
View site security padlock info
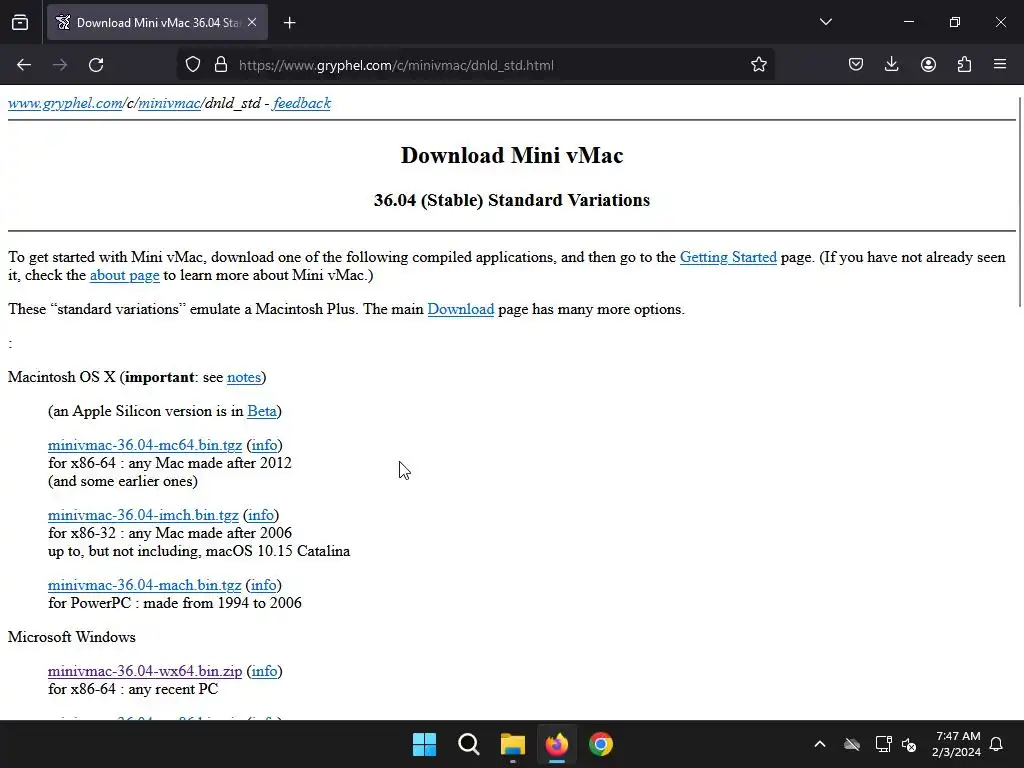(221, 65)
